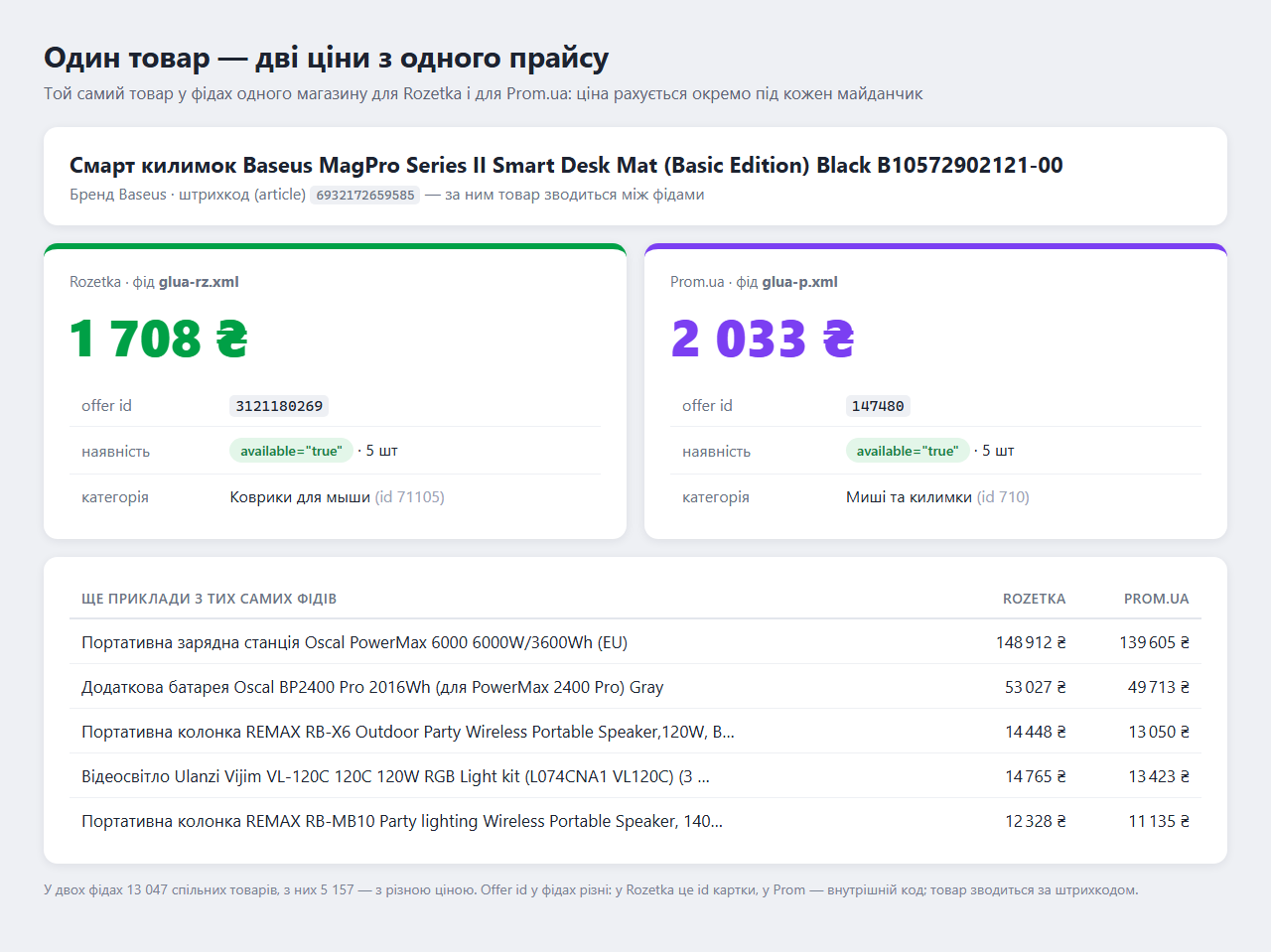Click price 13 423 ₴
Viewport: 1271px width, 952px height.
1158,776
